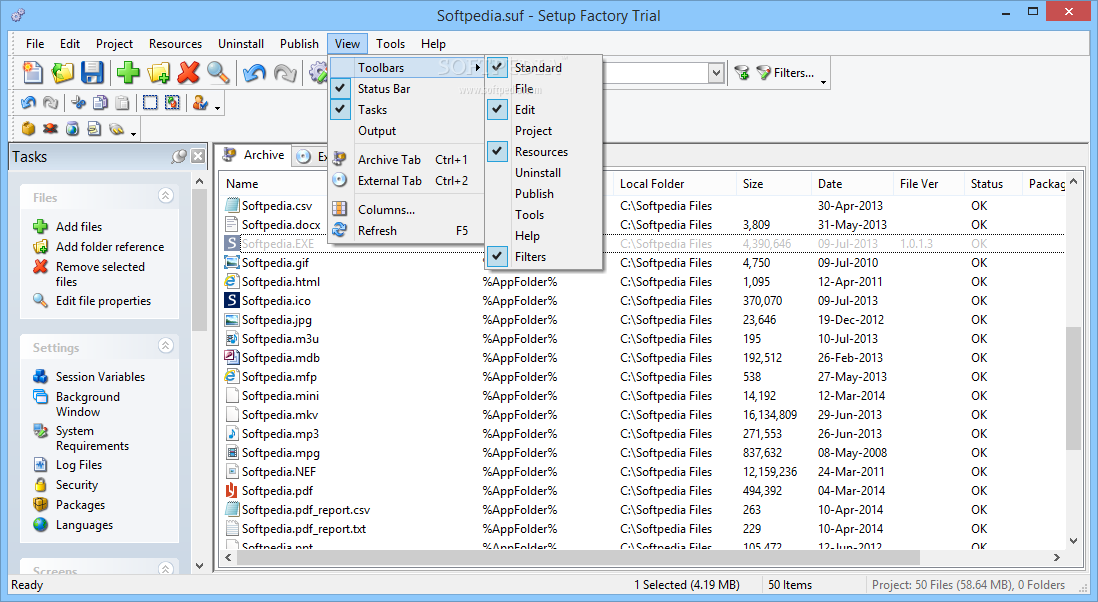Screen dimensions: 1098x602
Task: Click the green plus Add files toolbar icon
Action: [128, 72]
